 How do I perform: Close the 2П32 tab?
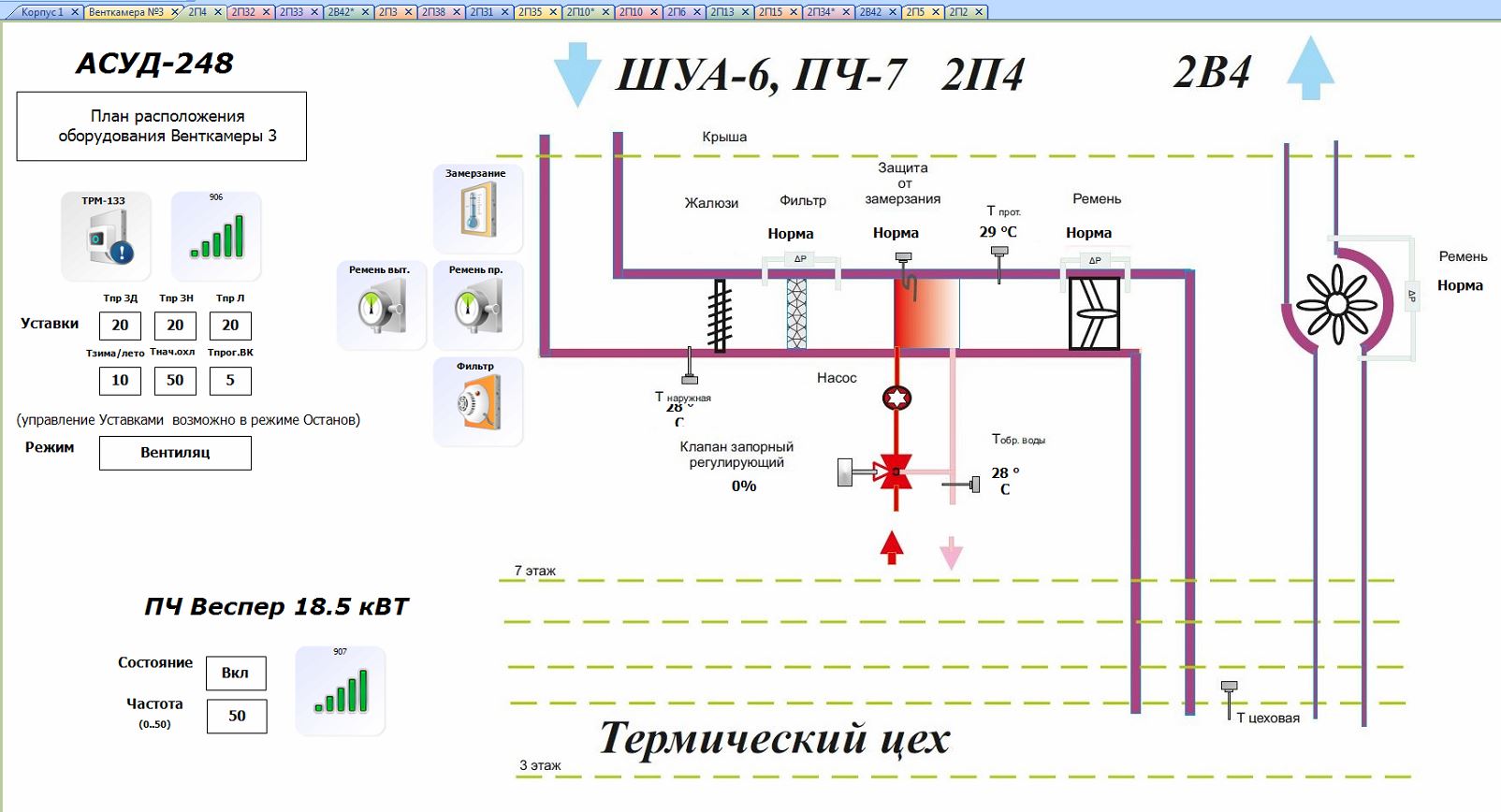point(266,12)
